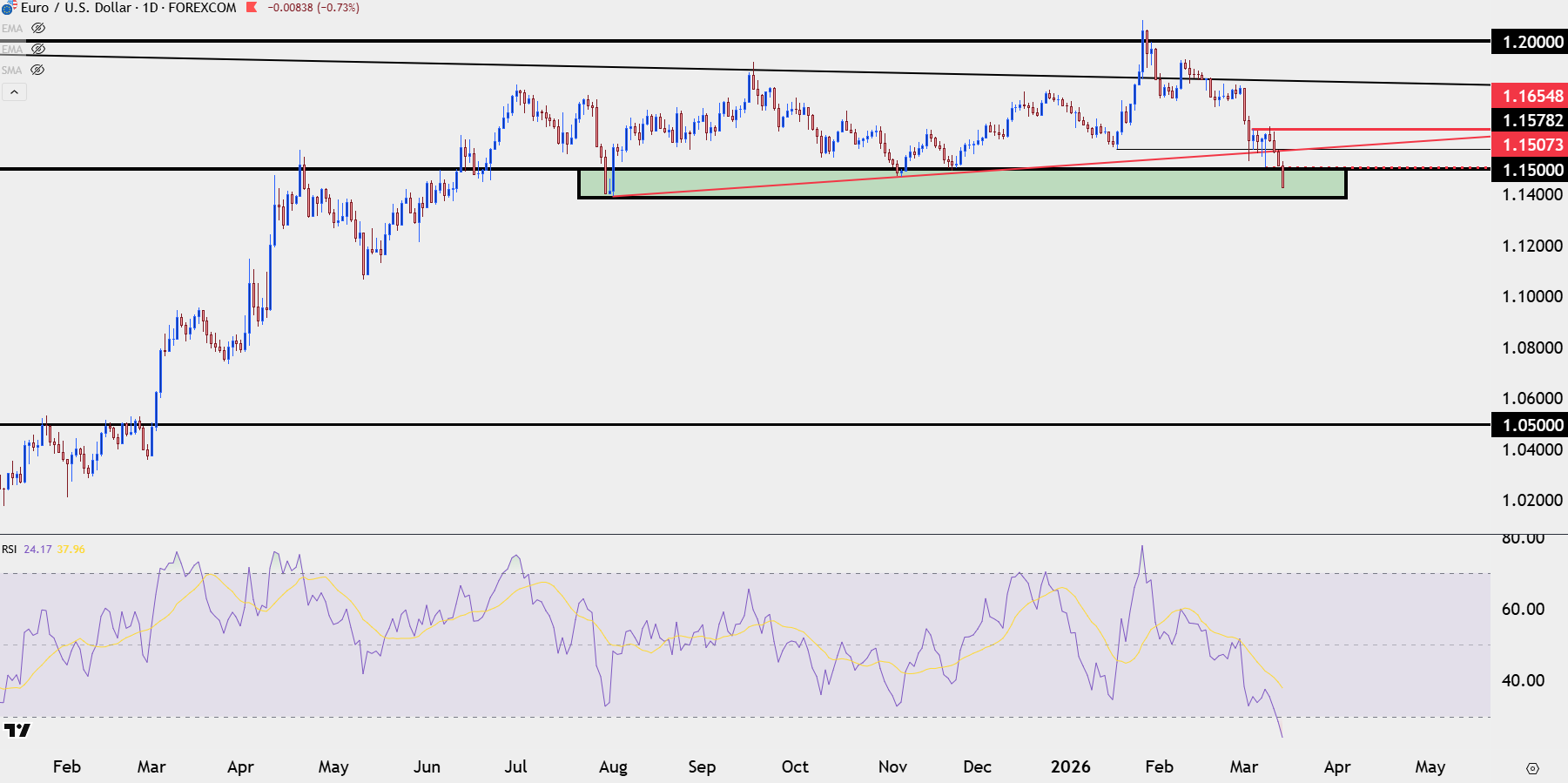1568x783 pixels.
Task: Click the 1.20000 price label
Action: point(1530,42)
